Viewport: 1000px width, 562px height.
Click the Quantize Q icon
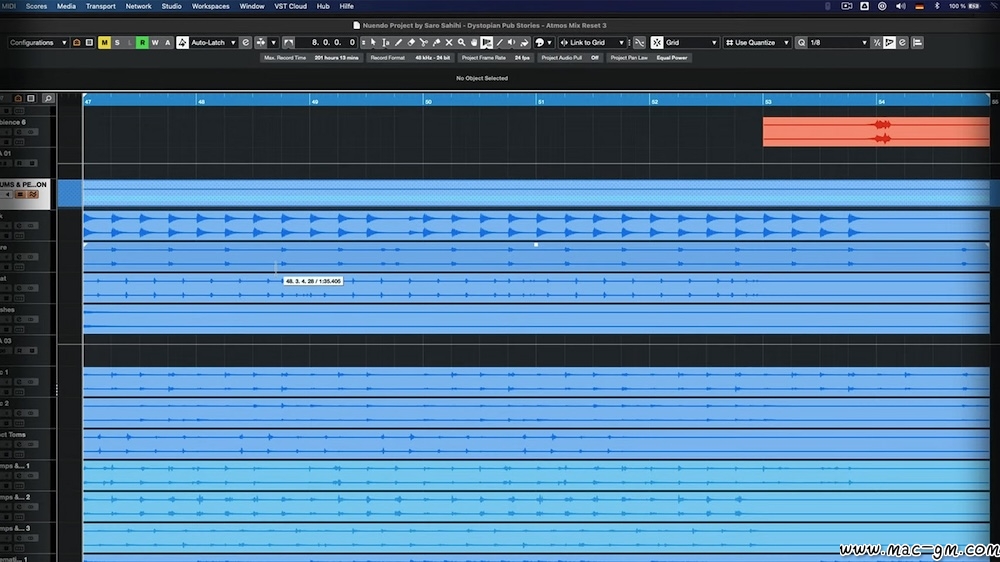tap(802, 43)
